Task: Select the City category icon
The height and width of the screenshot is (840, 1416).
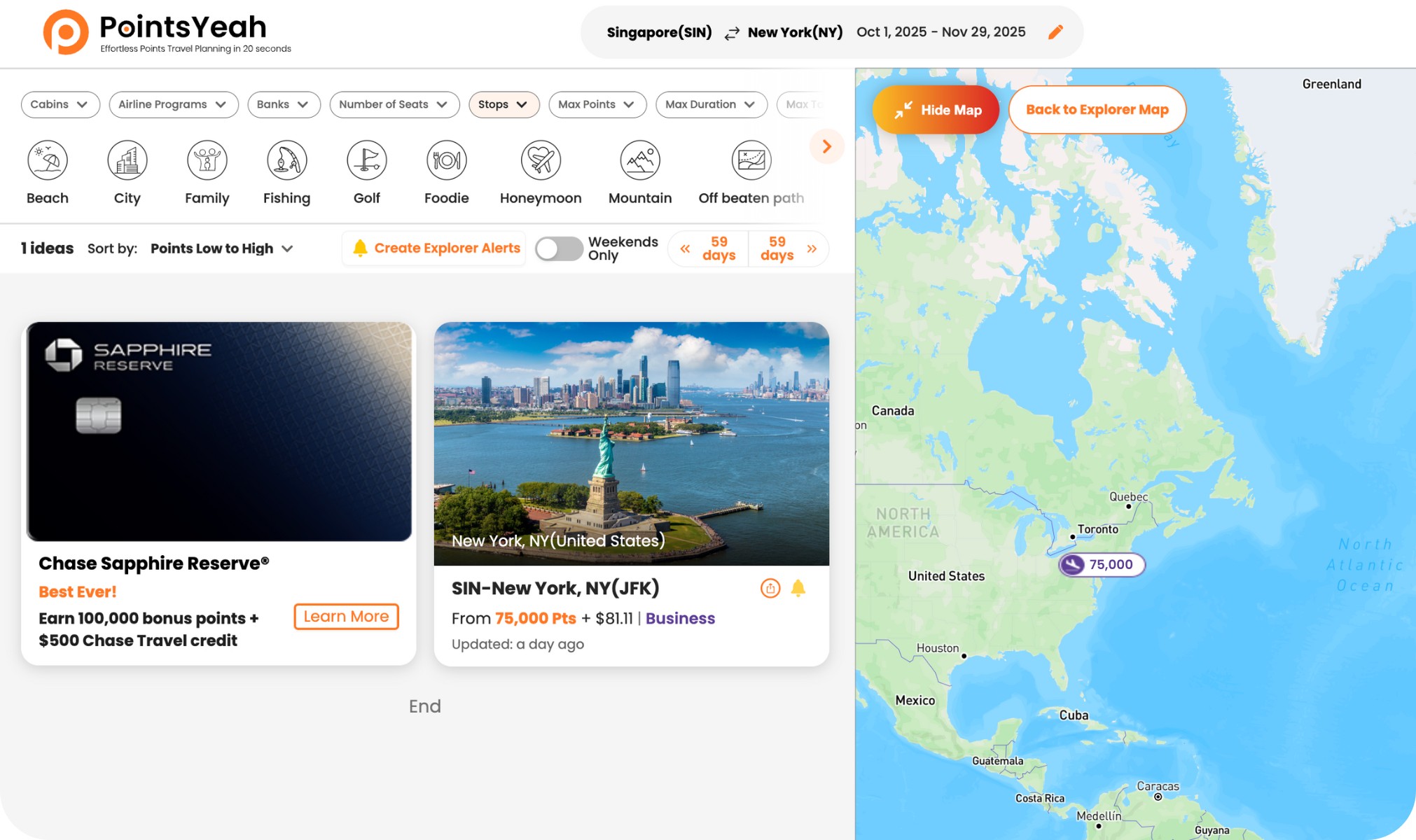Action: click(x=127, y=160)
